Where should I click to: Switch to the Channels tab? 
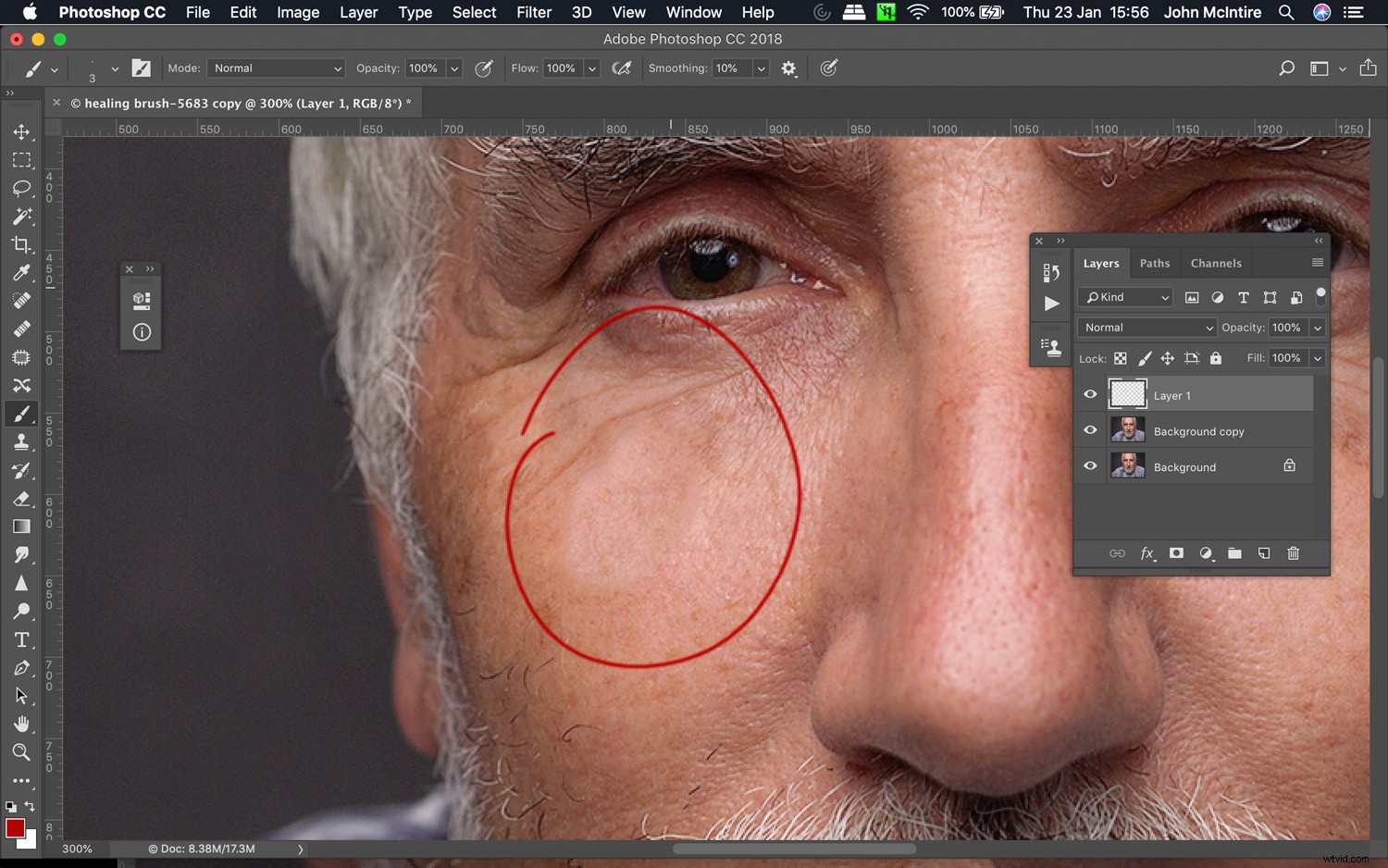tap(1216, 263)
